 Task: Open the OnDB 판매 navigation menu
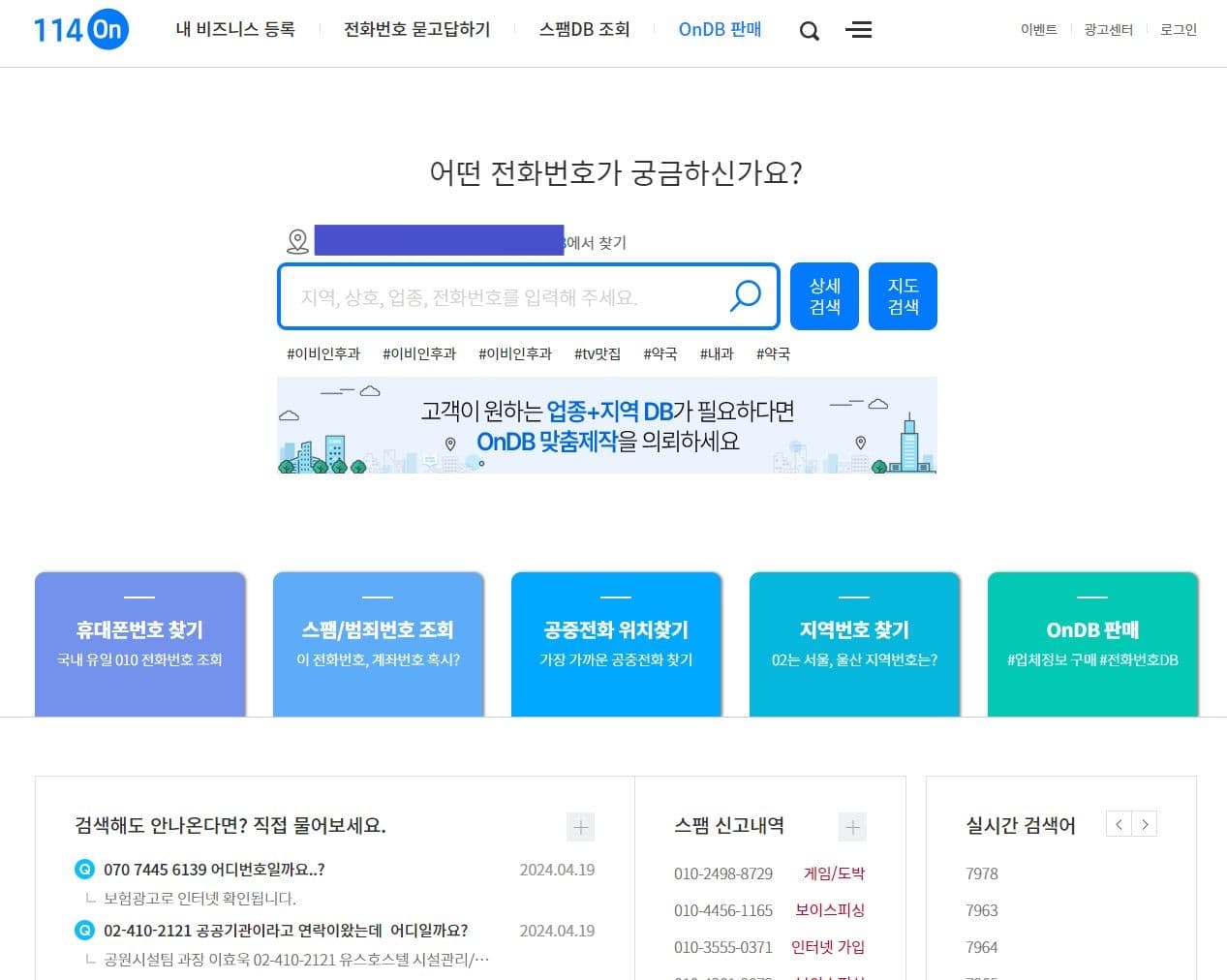720,29
